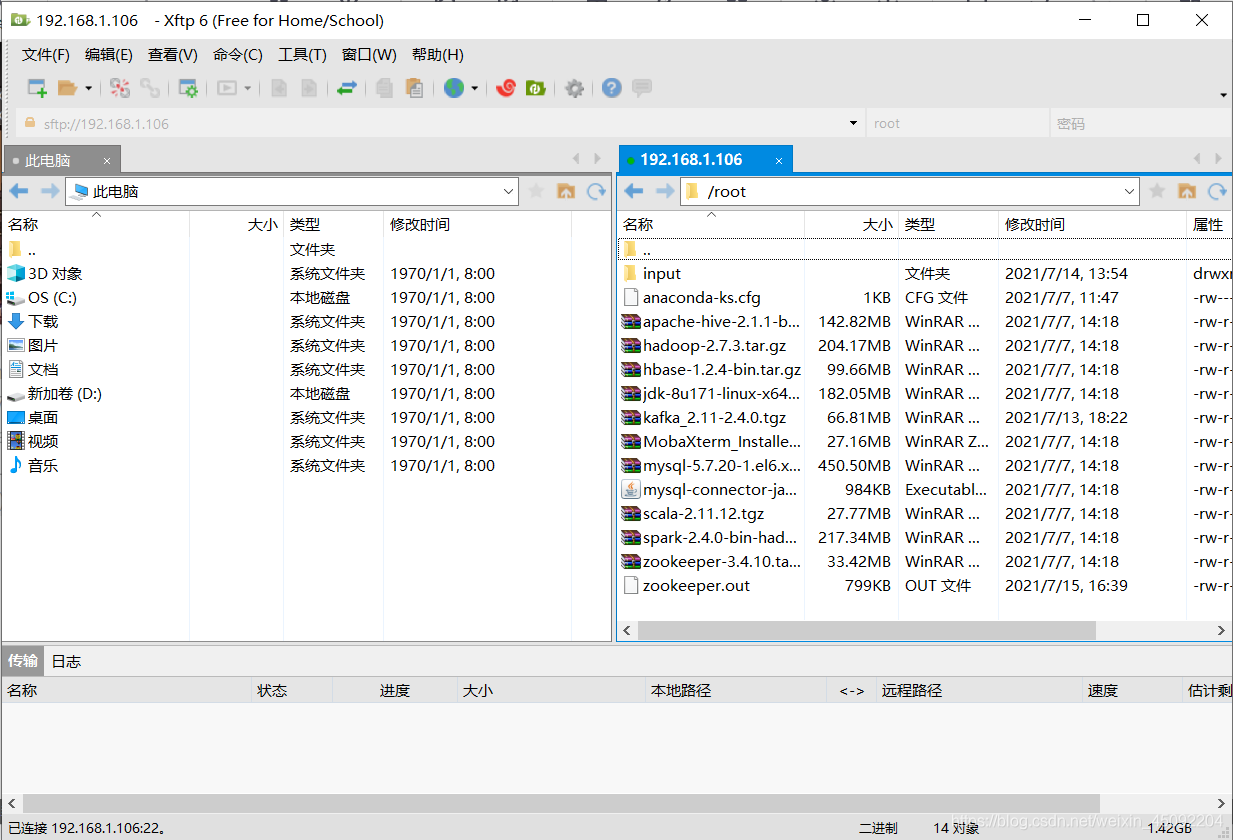
Task: Expand the host address dropdown arrow
Action: tap(853, 124)
